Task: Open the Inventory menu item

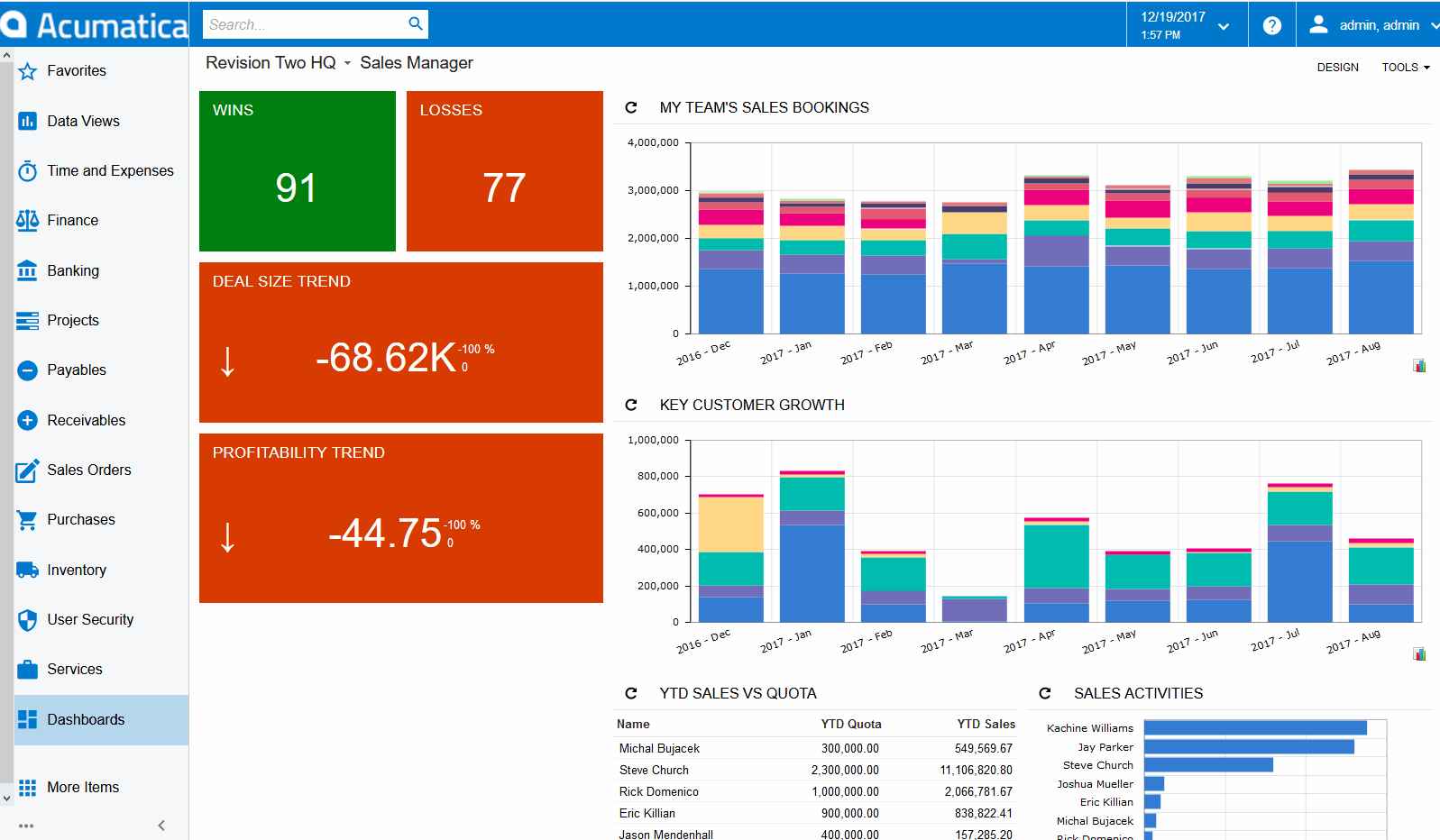Action: click(x=101, y=570)
